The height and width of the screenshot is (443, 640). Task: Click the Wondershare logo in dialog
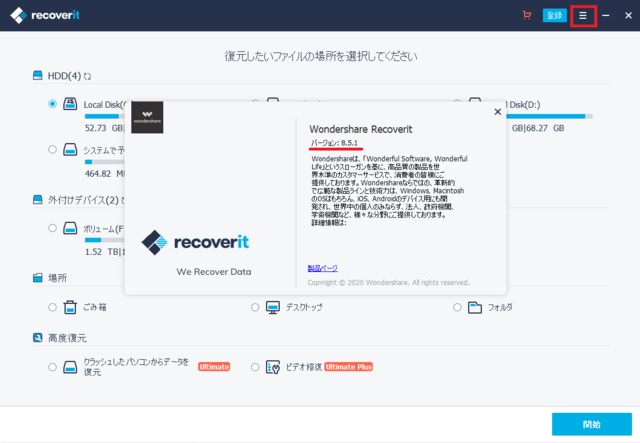147,117
